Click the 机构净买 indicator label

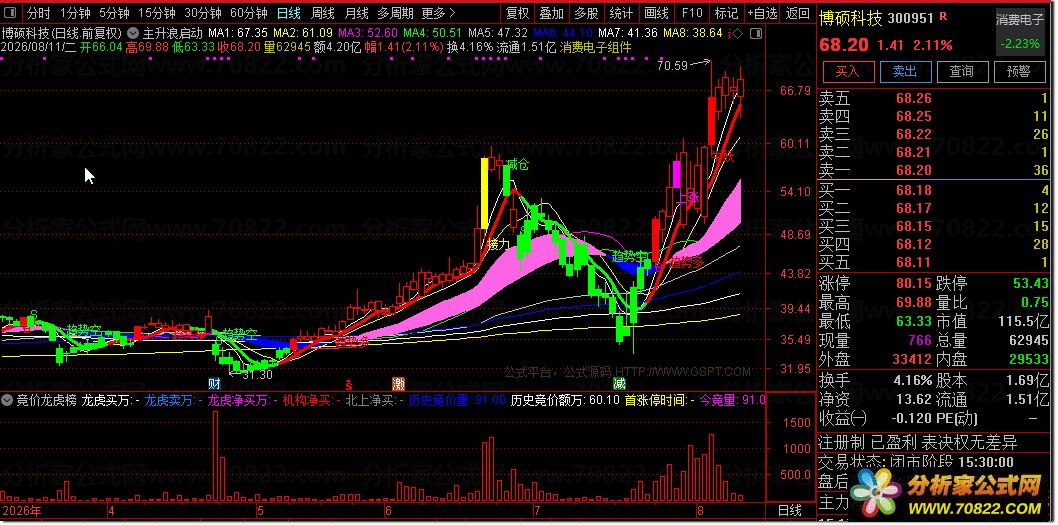(x=311, y=399)
